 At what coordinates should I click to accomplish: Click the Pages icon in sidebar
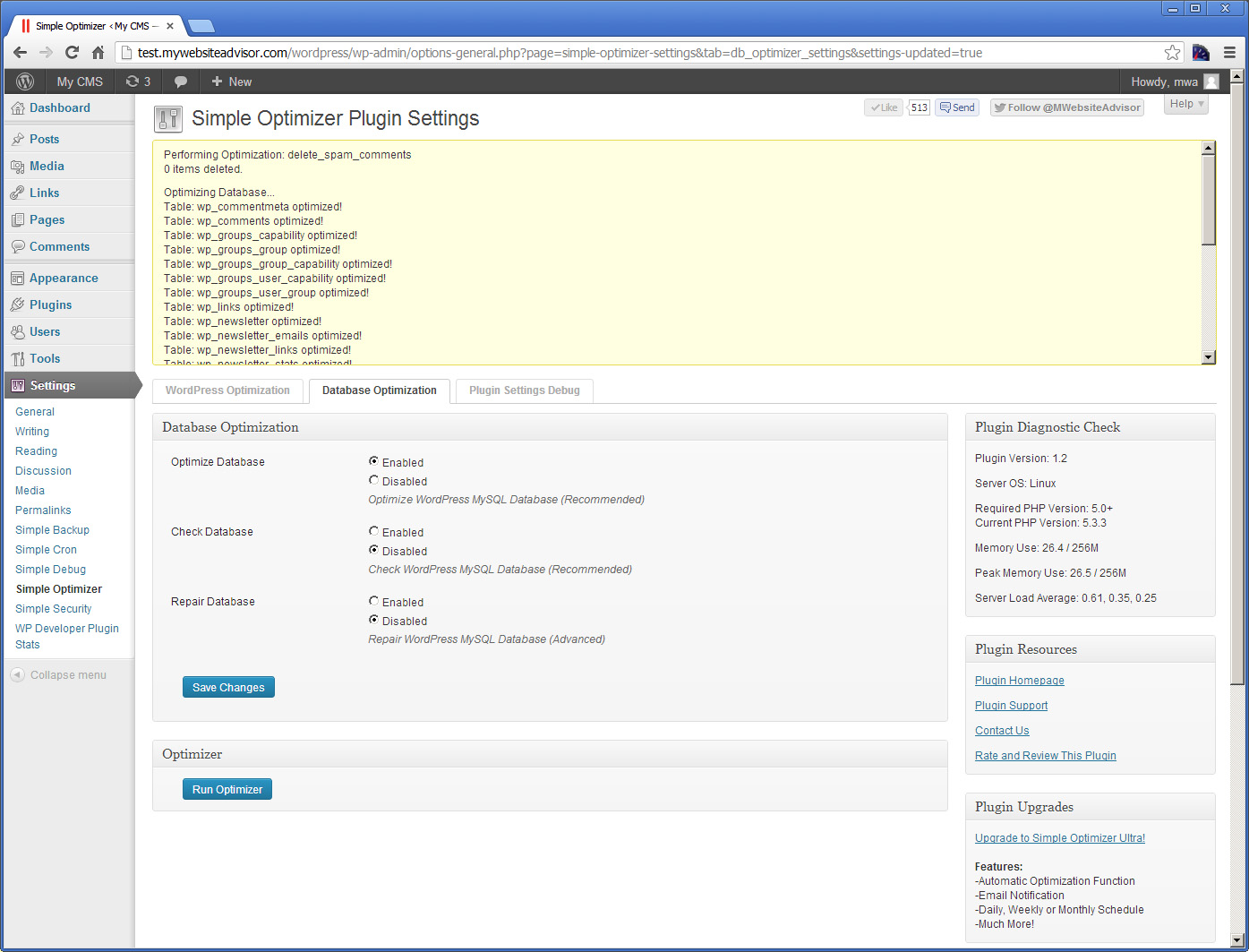pyautogui.click(x=18, y=220)
